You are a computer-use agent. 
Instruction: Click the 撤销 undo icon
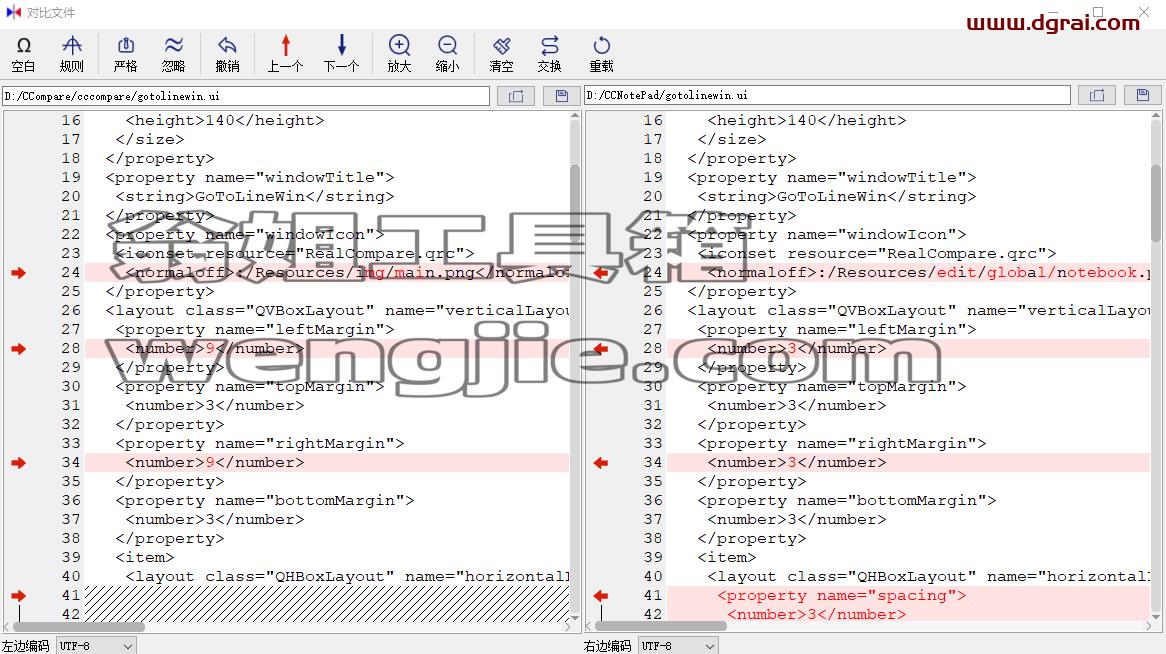(x=227, y=54)
